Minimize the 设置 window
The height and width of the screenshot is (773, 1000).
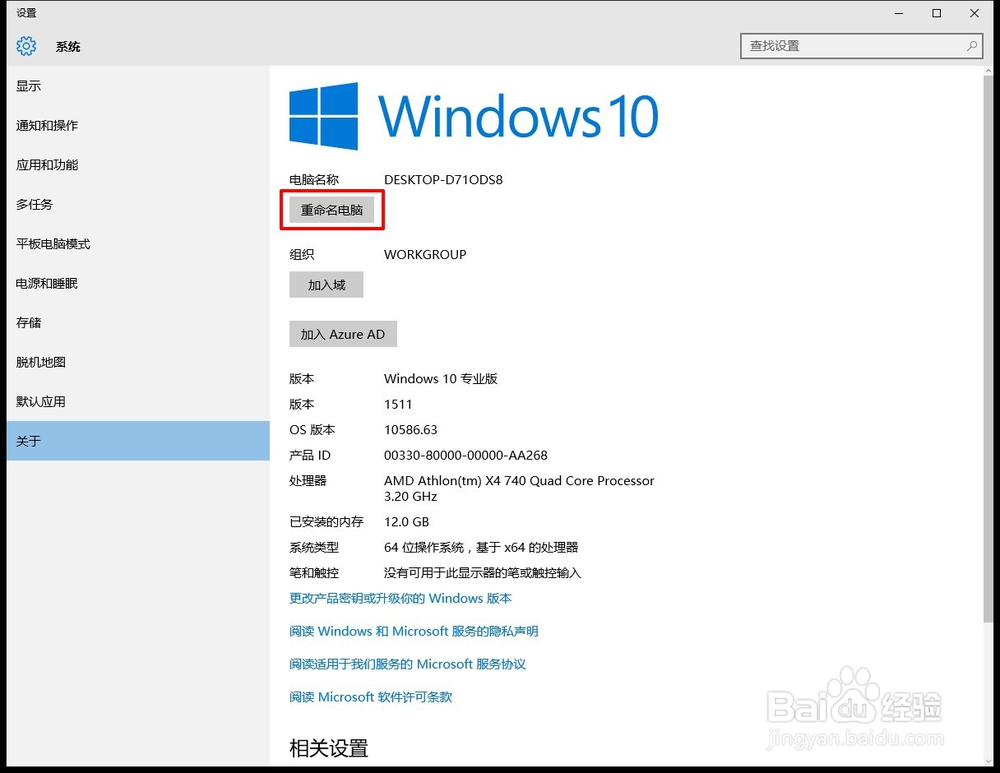899,13
